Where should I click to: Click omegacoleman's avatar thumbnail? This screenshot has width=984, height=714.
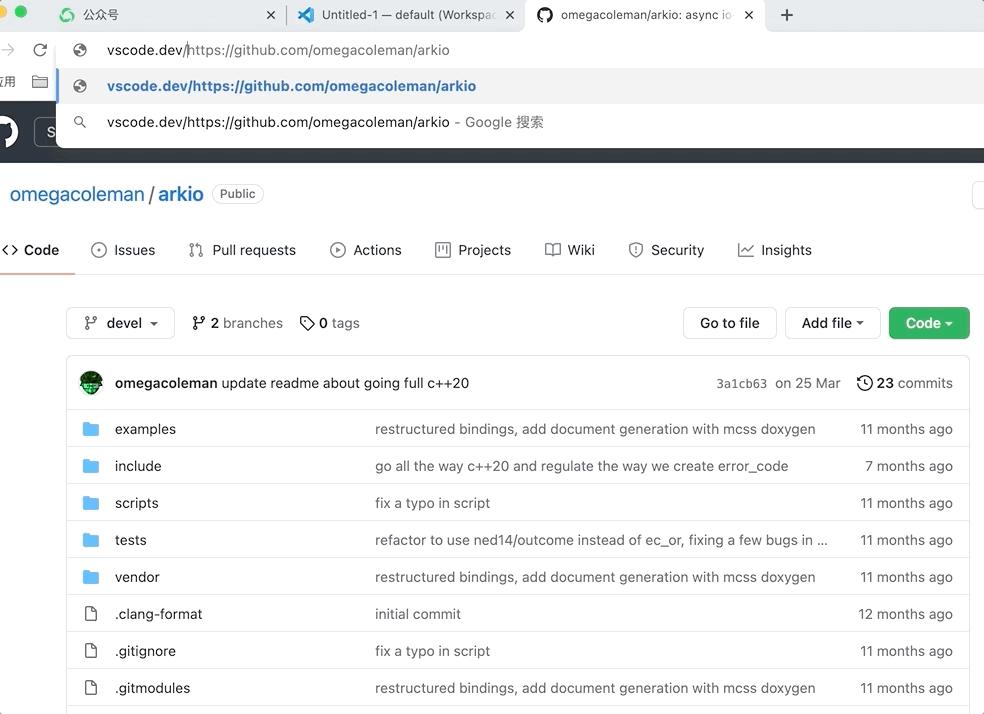pos(91,383)
